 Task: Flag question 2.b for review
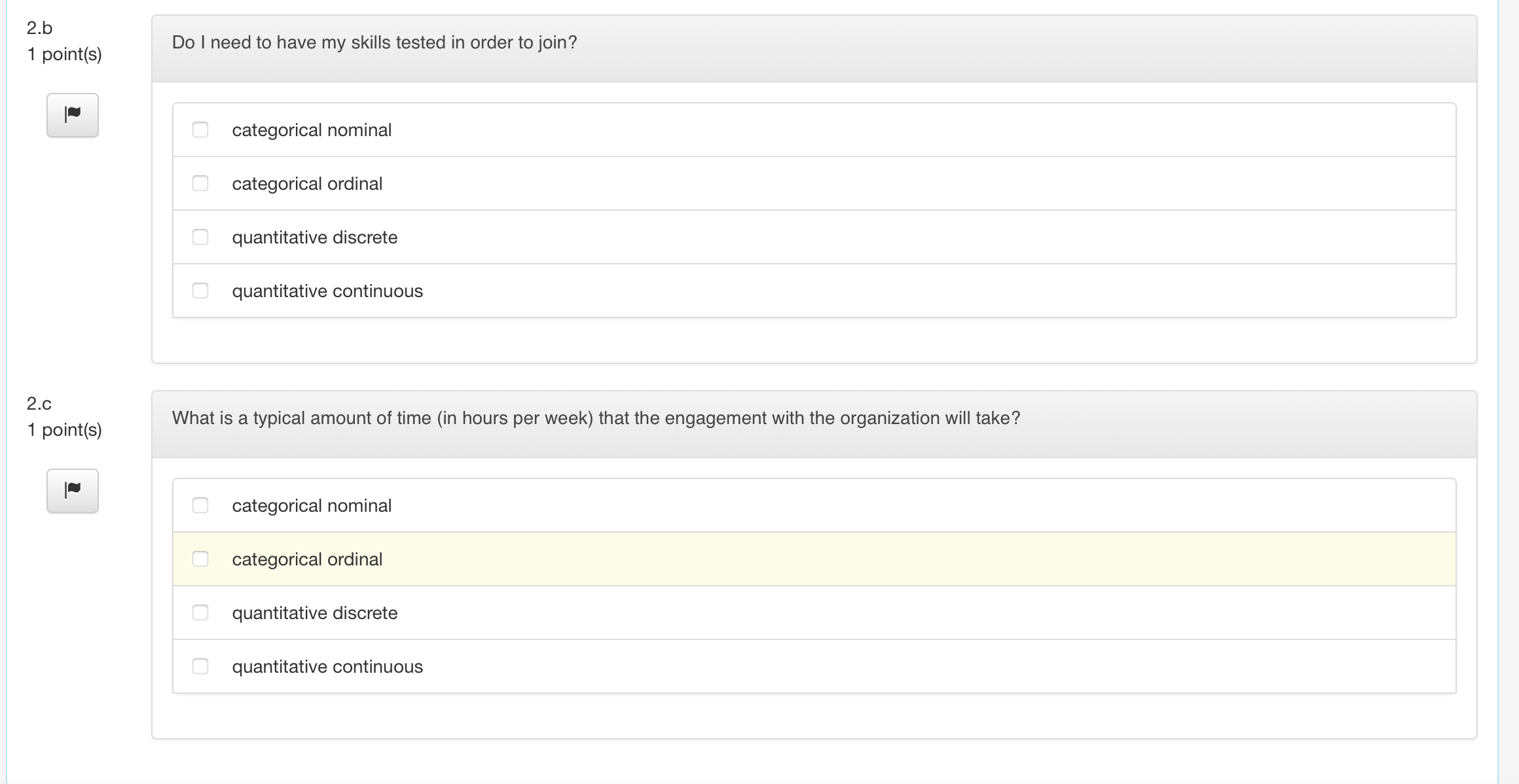[73, 115]
